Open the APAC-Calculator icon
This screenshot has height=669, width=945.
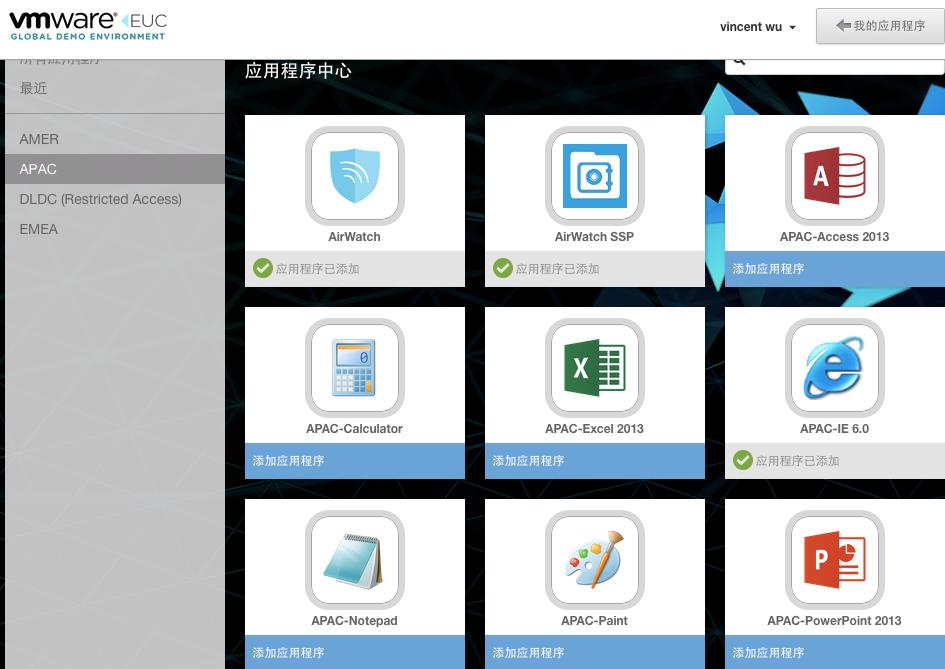point(354,368)
